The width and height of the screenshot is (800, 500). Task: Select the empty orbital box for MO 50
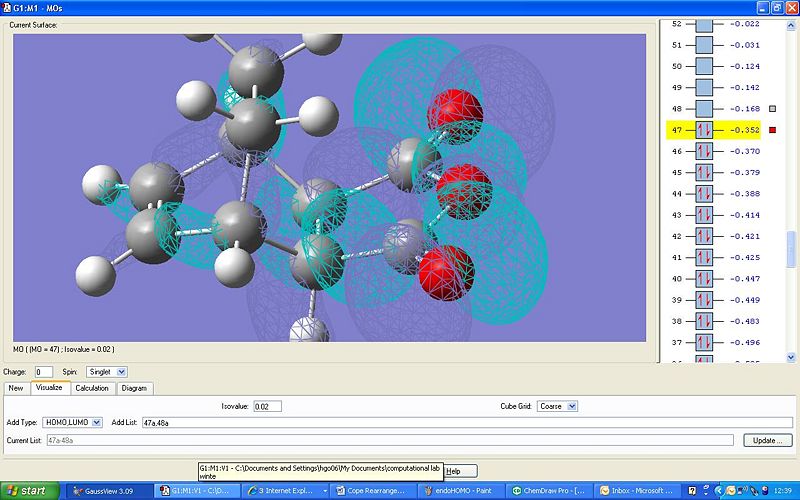[704, 66]
